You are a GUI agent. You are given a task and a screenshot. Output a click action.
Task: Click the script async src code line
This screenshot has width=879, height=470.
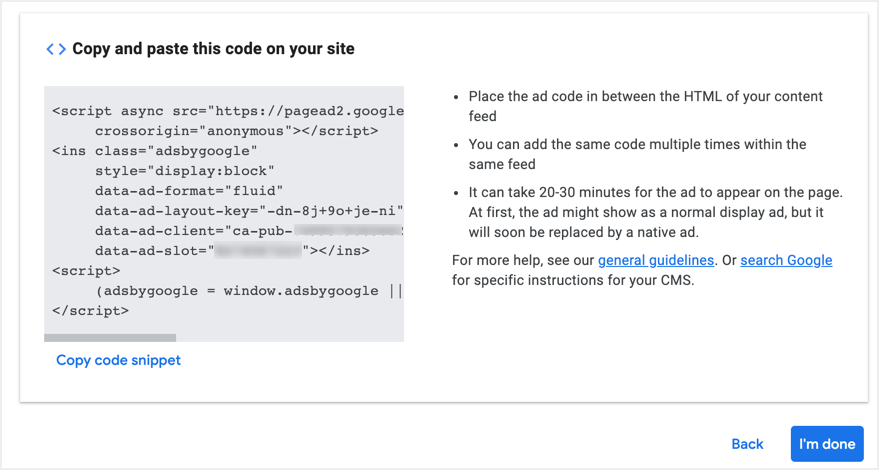(228, 112)
